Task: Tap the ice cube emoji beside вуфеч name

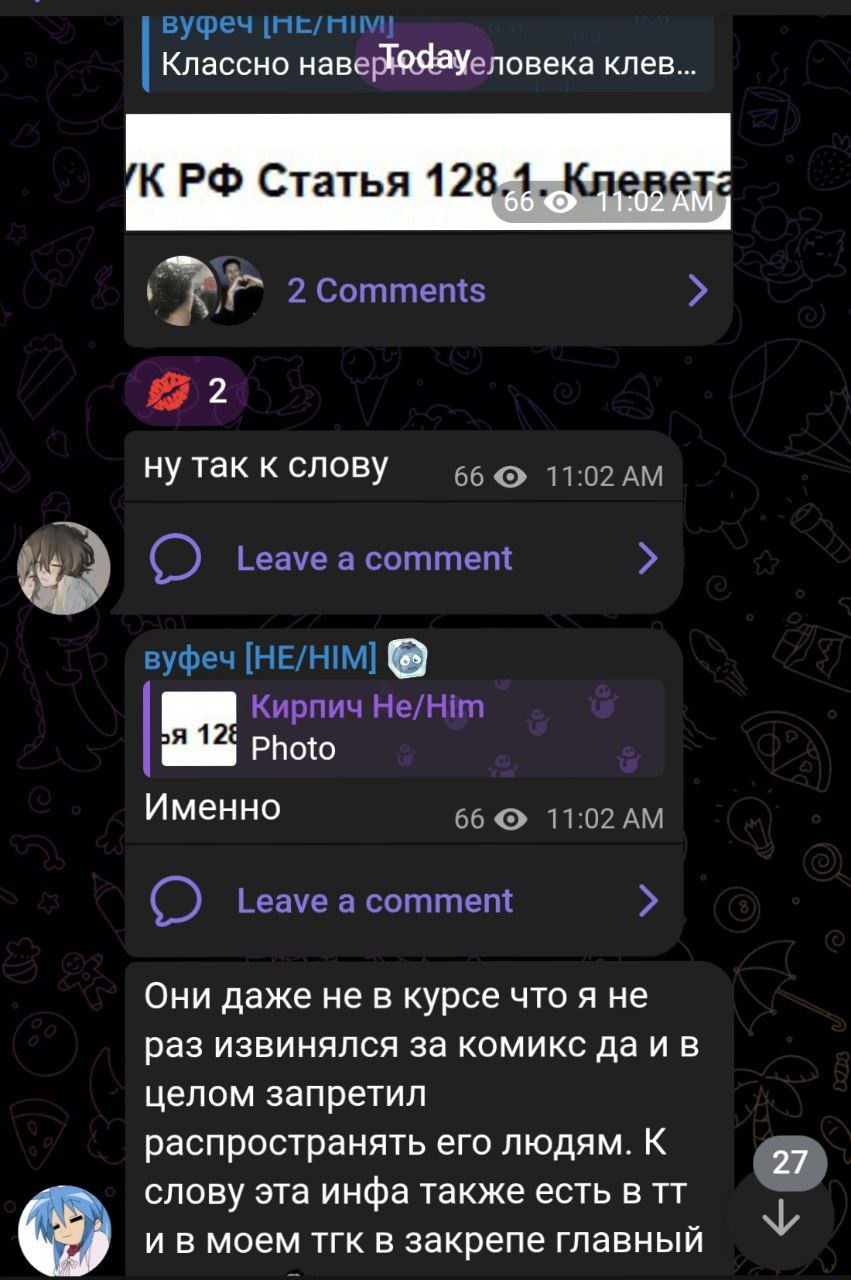Action: tap(408, 657)
